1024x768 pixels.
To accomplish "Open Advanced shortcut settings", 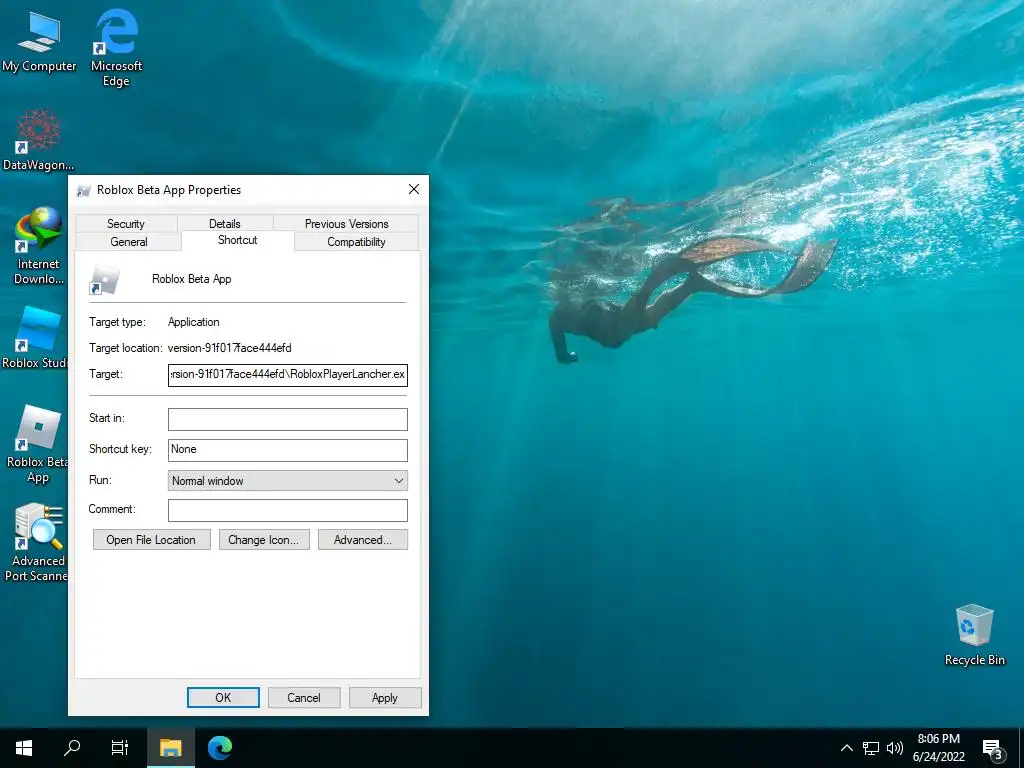I will point(362,540).
